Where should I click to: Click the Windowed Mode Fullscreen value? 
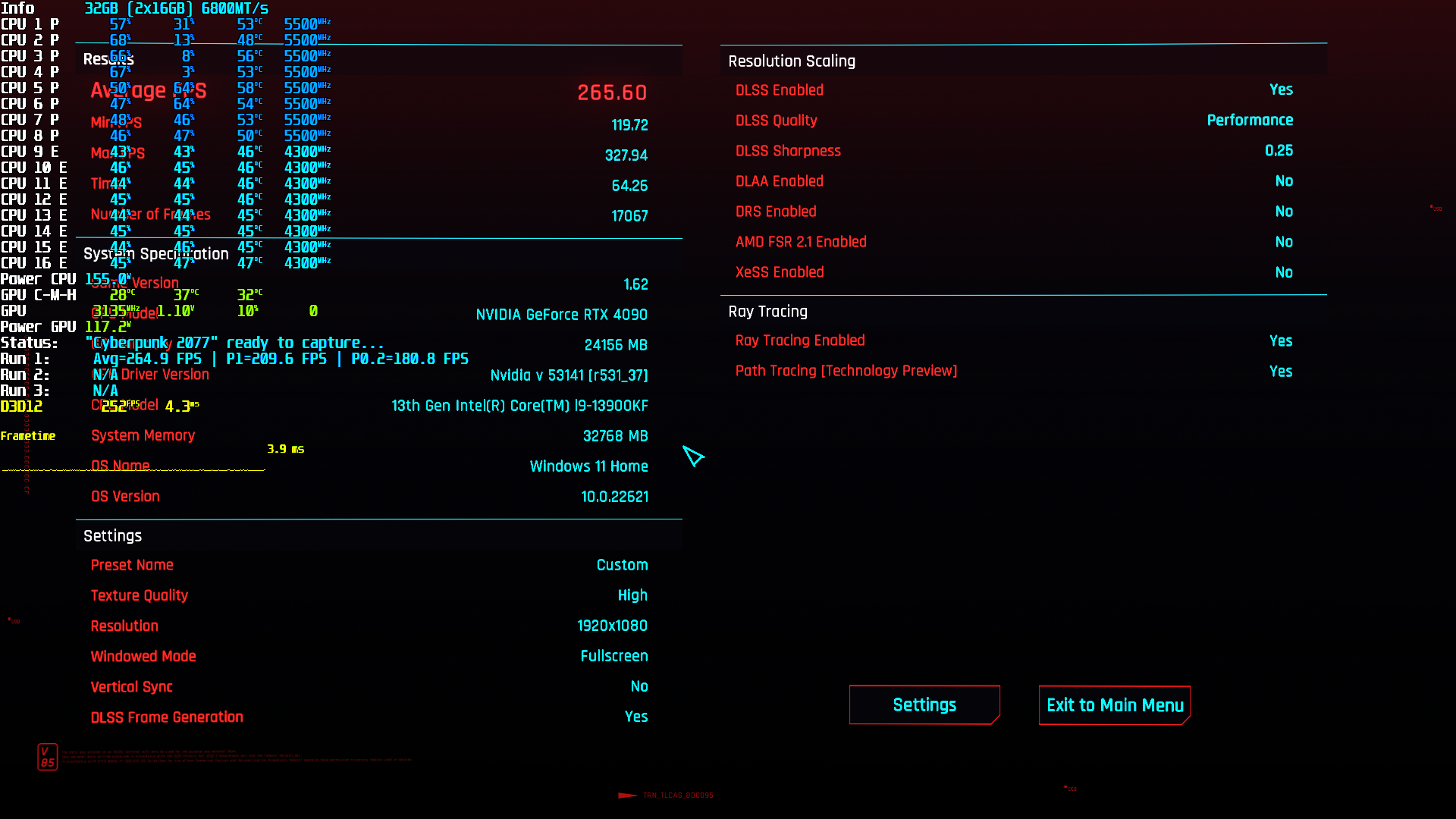pyautogui.click(x=613, y=656)
